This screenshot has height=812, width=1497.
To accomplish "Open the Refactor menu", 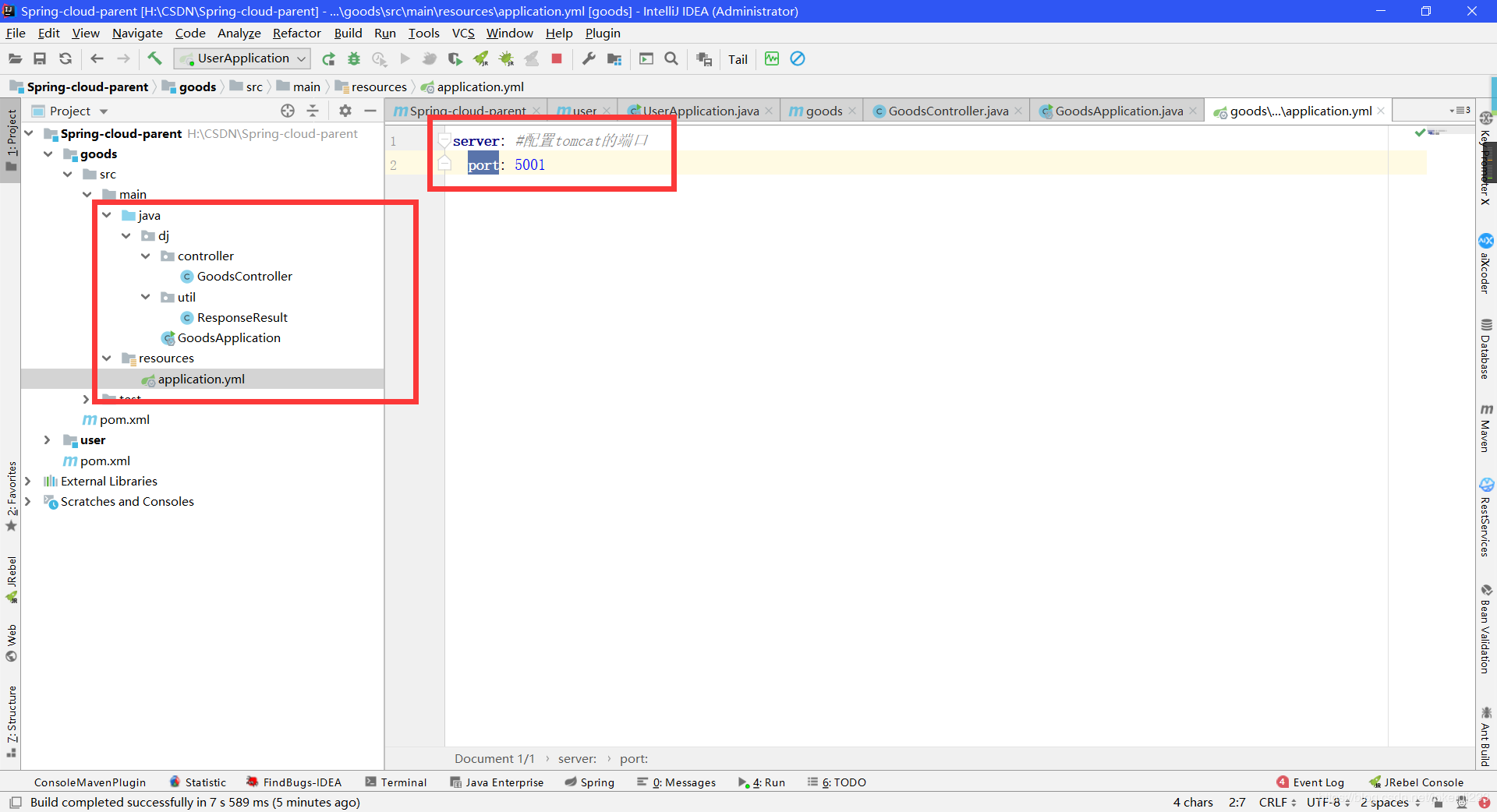I will click(x=296, y=33).
